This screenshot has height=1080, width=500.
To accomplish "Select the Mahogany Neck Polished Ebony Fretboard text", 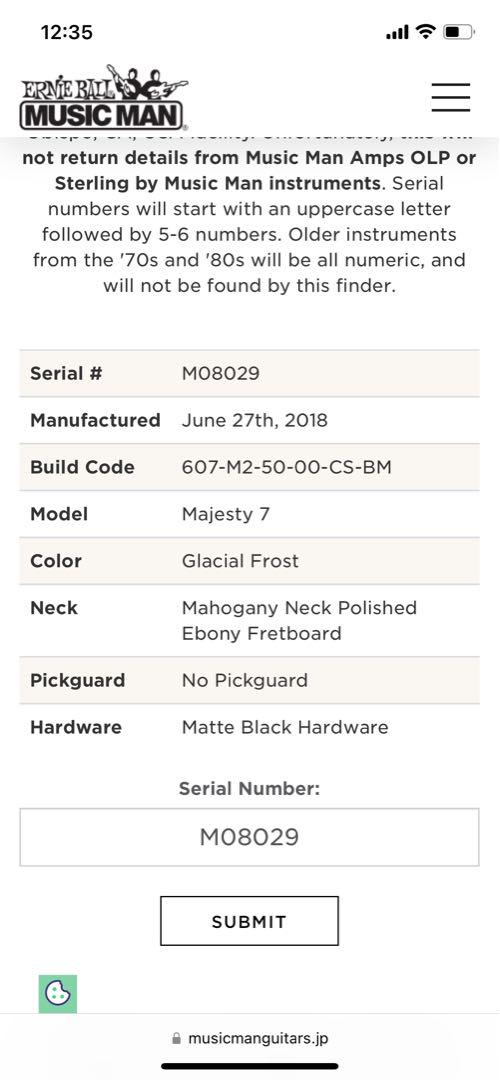I will 299,621.
